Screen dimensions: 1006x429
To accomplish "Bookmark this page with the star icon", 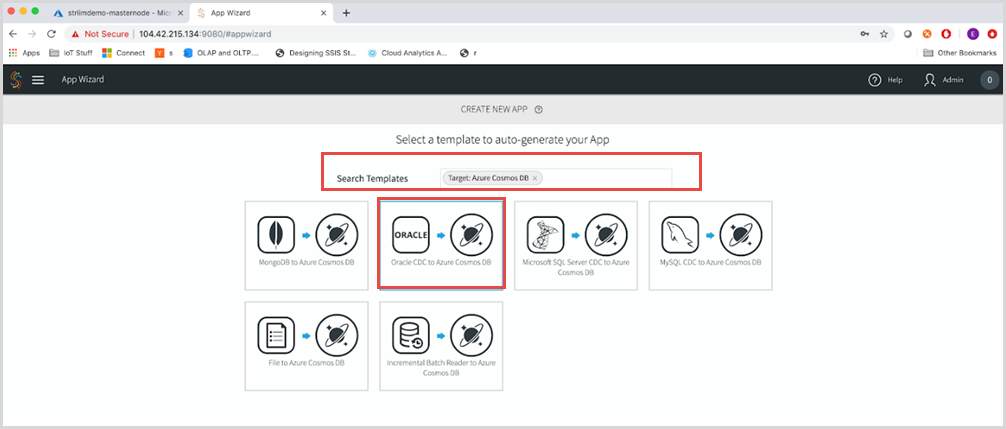I will point(883,34).
